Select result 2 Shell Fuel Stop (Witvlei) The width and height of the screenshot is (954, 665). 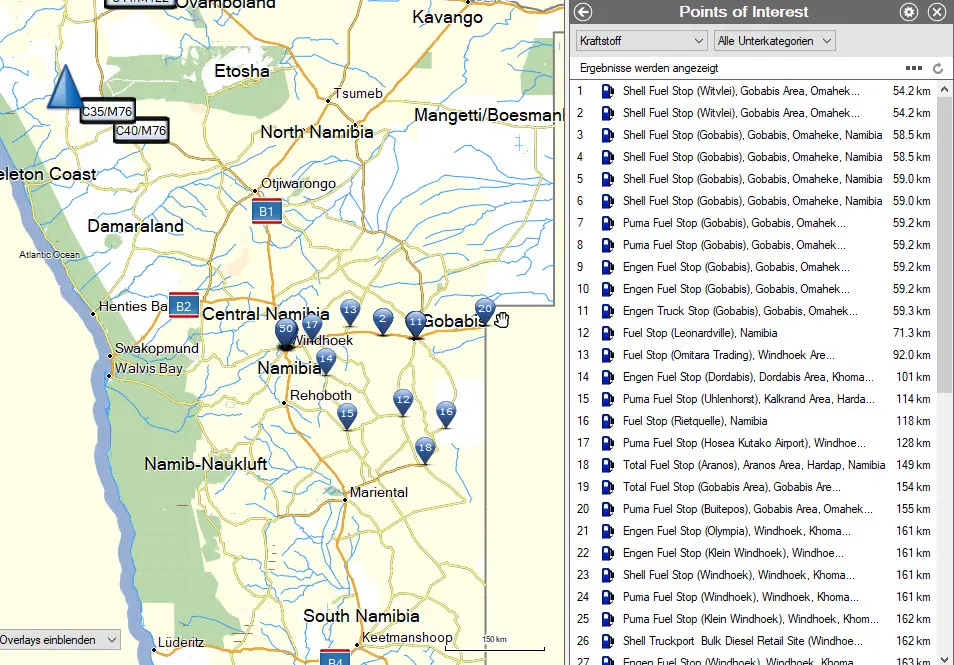[754, 113]
